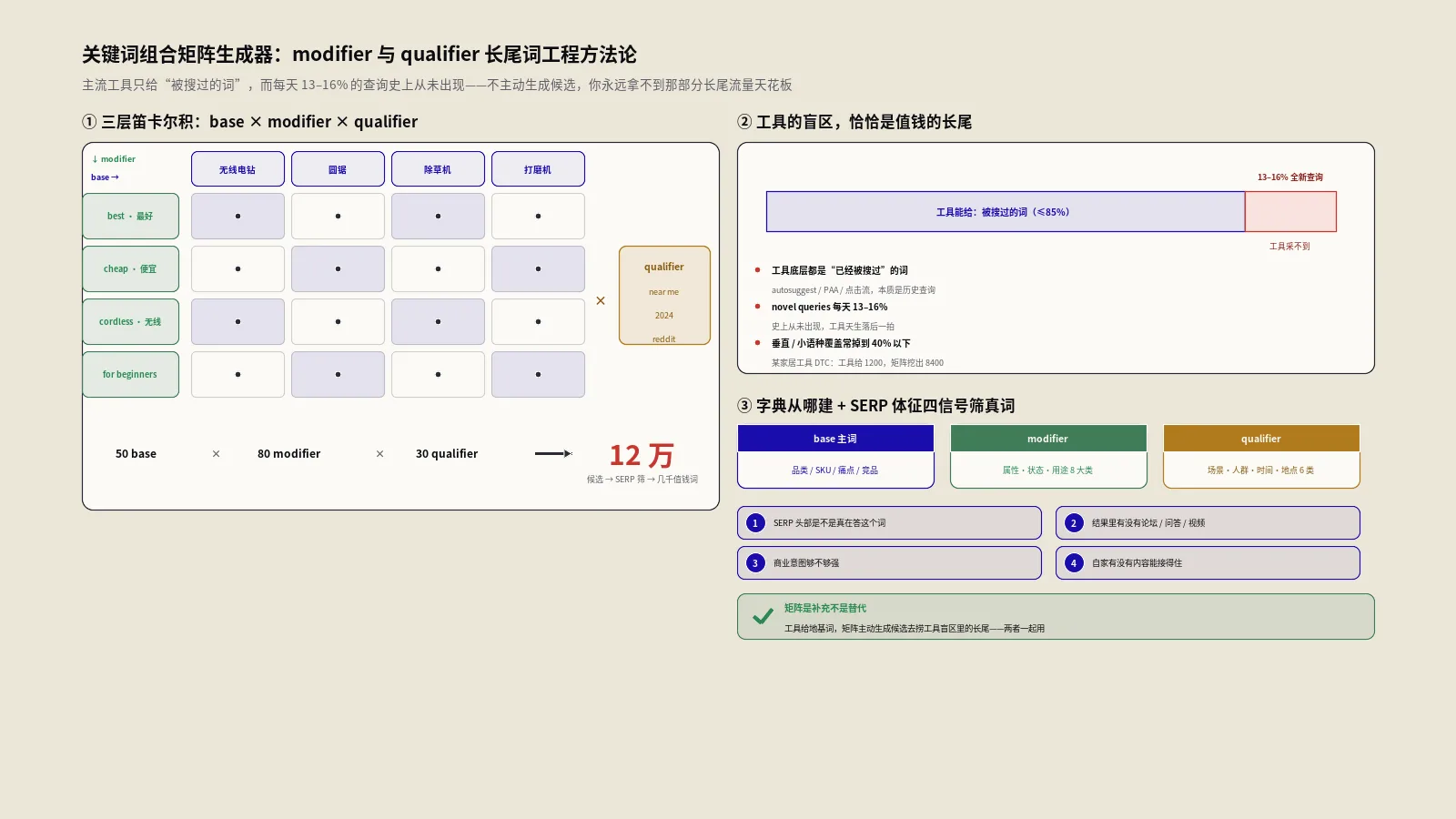Click the green checkmark icon
Viewport: 1456px width, 819px height.
763,617
